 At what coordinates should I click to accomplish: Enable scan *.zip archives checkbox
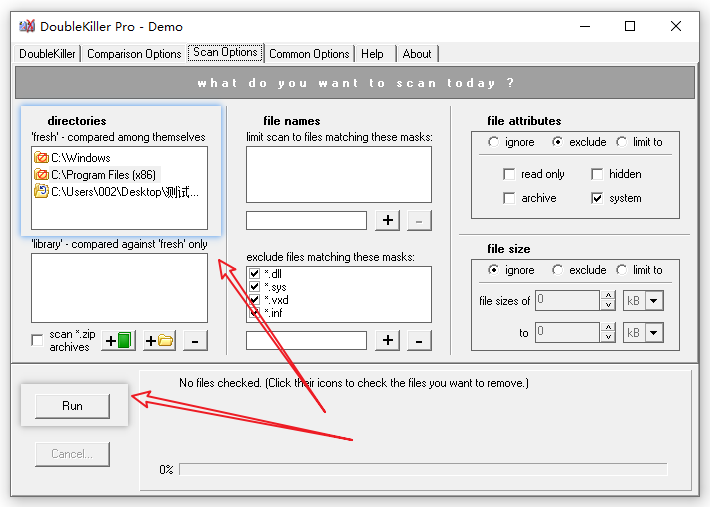[x=37, y=340]
